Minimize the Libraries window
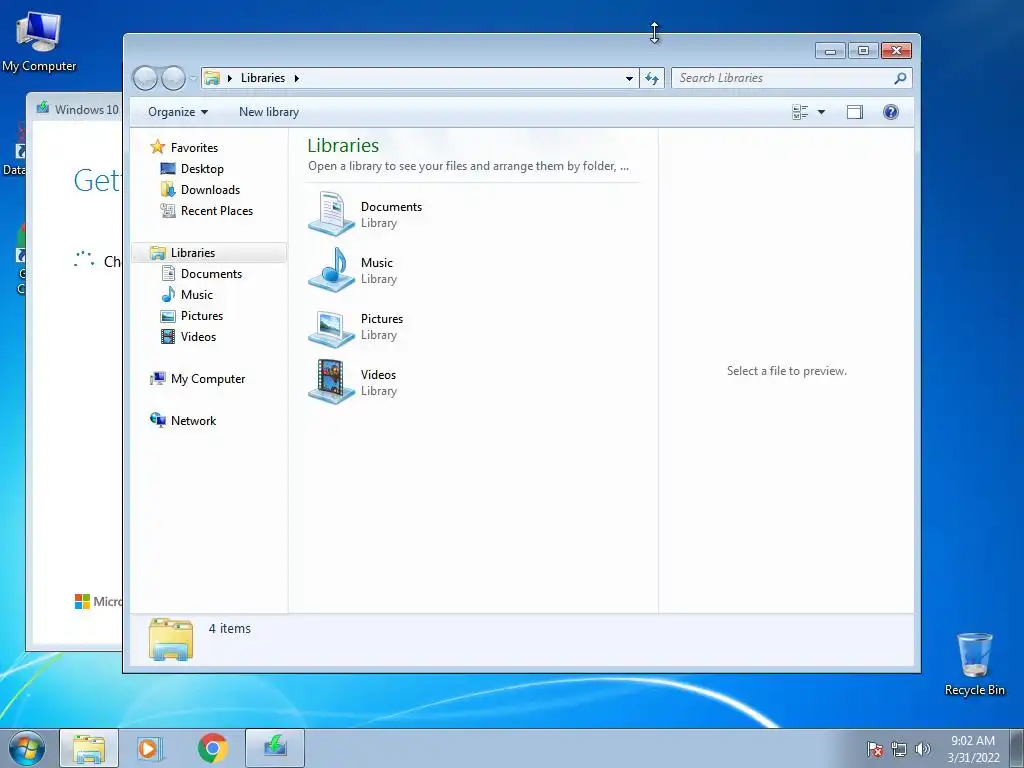This screenshot has width=1024, height=768. click(830, 51)
